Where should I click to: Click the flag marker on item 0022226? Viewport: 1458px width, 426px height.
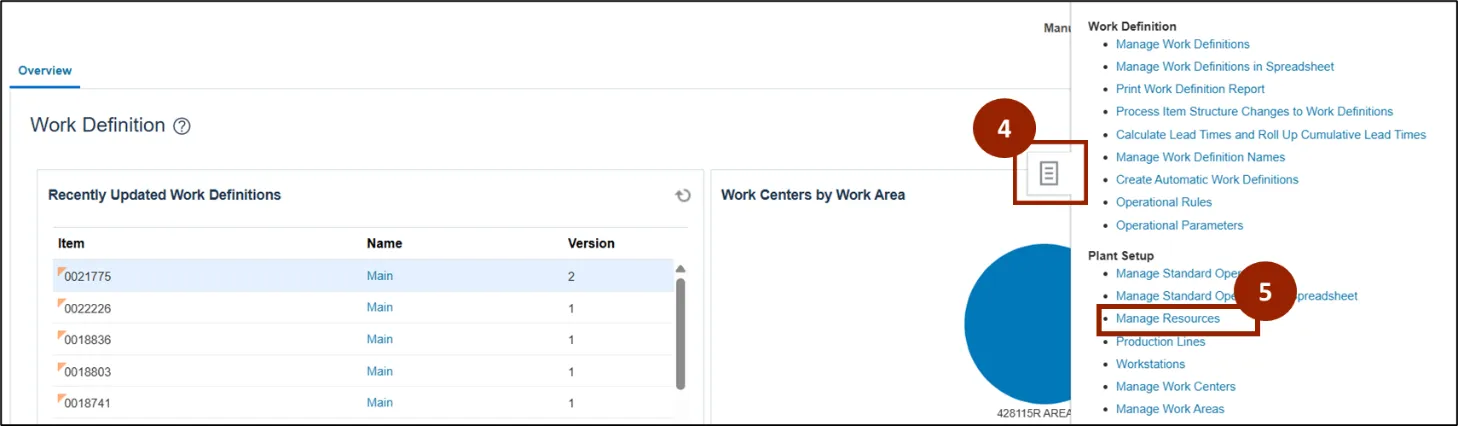60,303
